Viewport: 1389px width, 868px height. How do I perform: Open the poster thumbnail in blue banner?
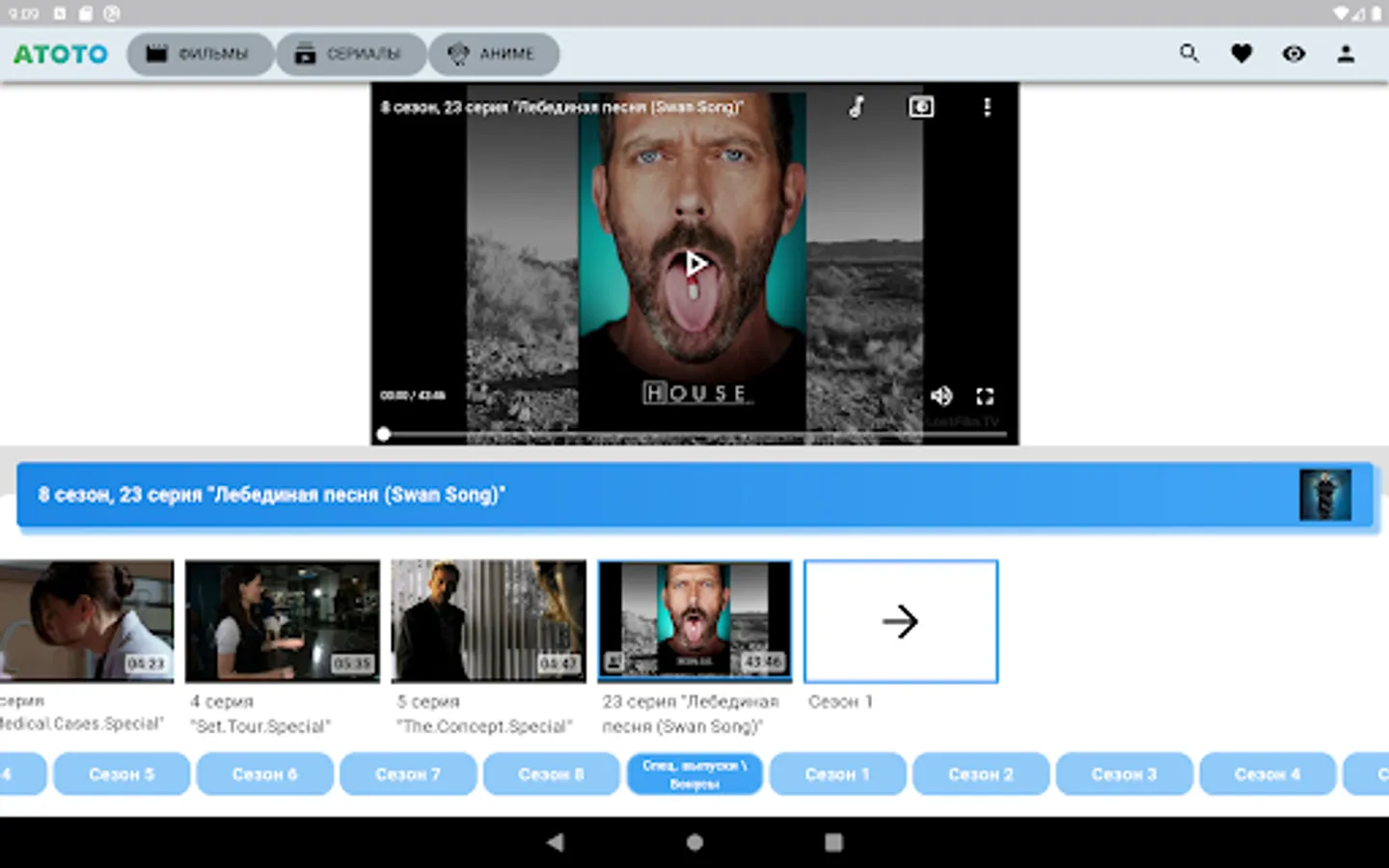1325,495
